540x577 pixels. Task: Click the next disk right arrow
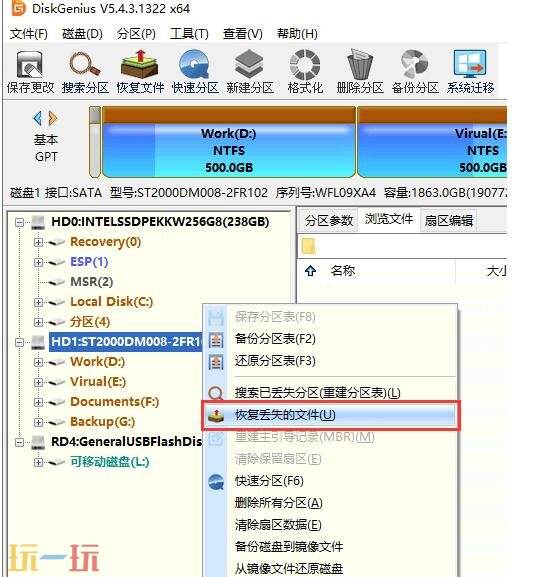pos(53,118)
